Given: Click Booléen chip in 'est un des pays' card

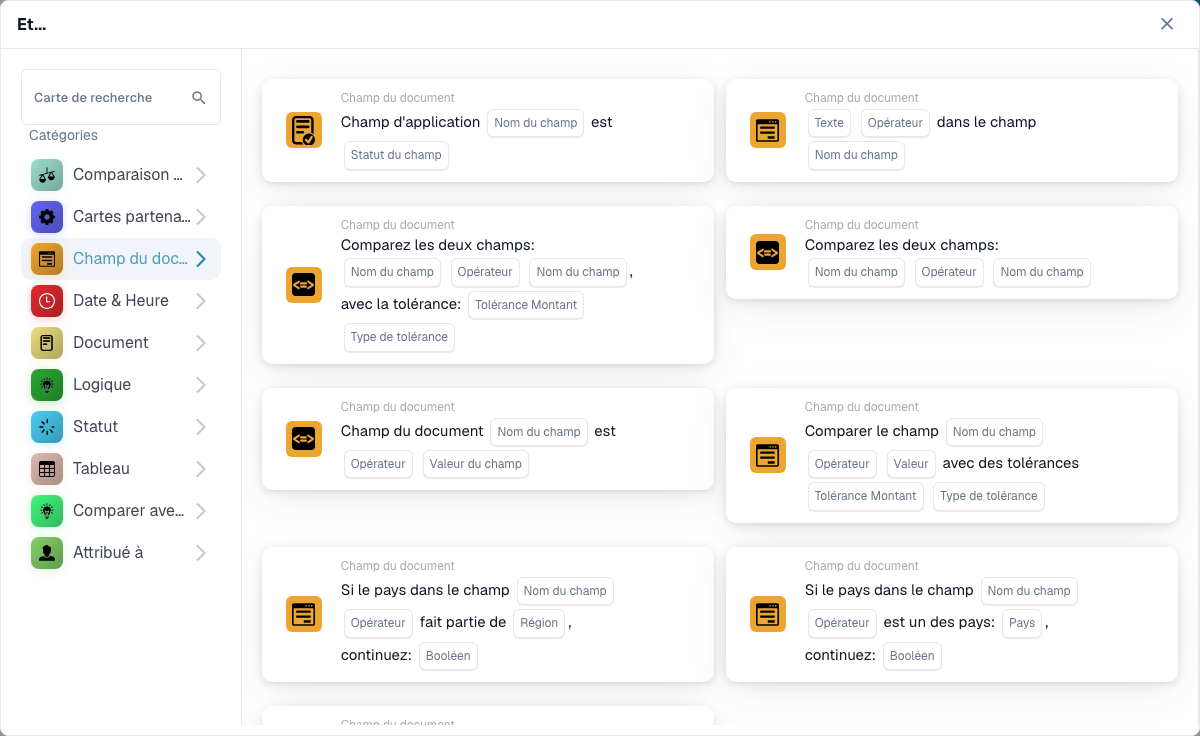Looking at the screenshot, I should coord(912,656).
